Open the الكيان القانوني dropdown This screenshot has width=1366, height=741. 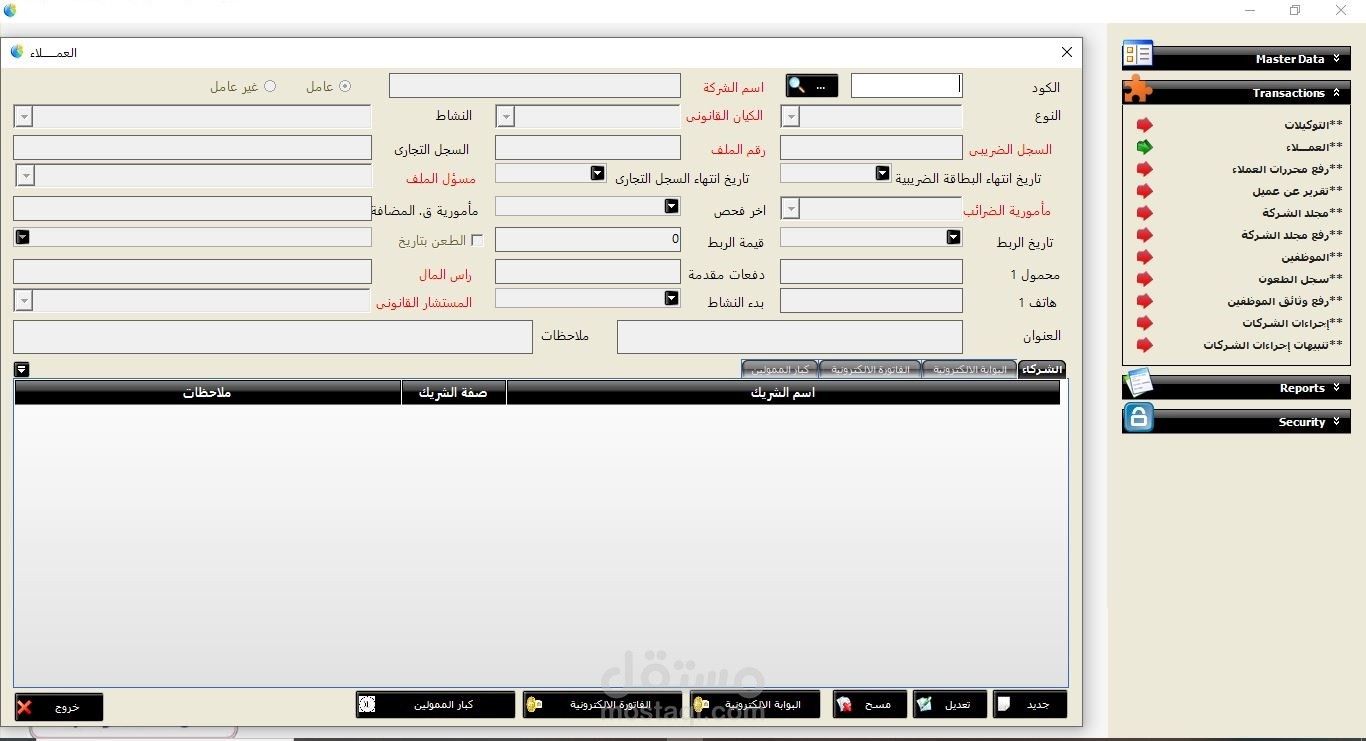(505, 116)
